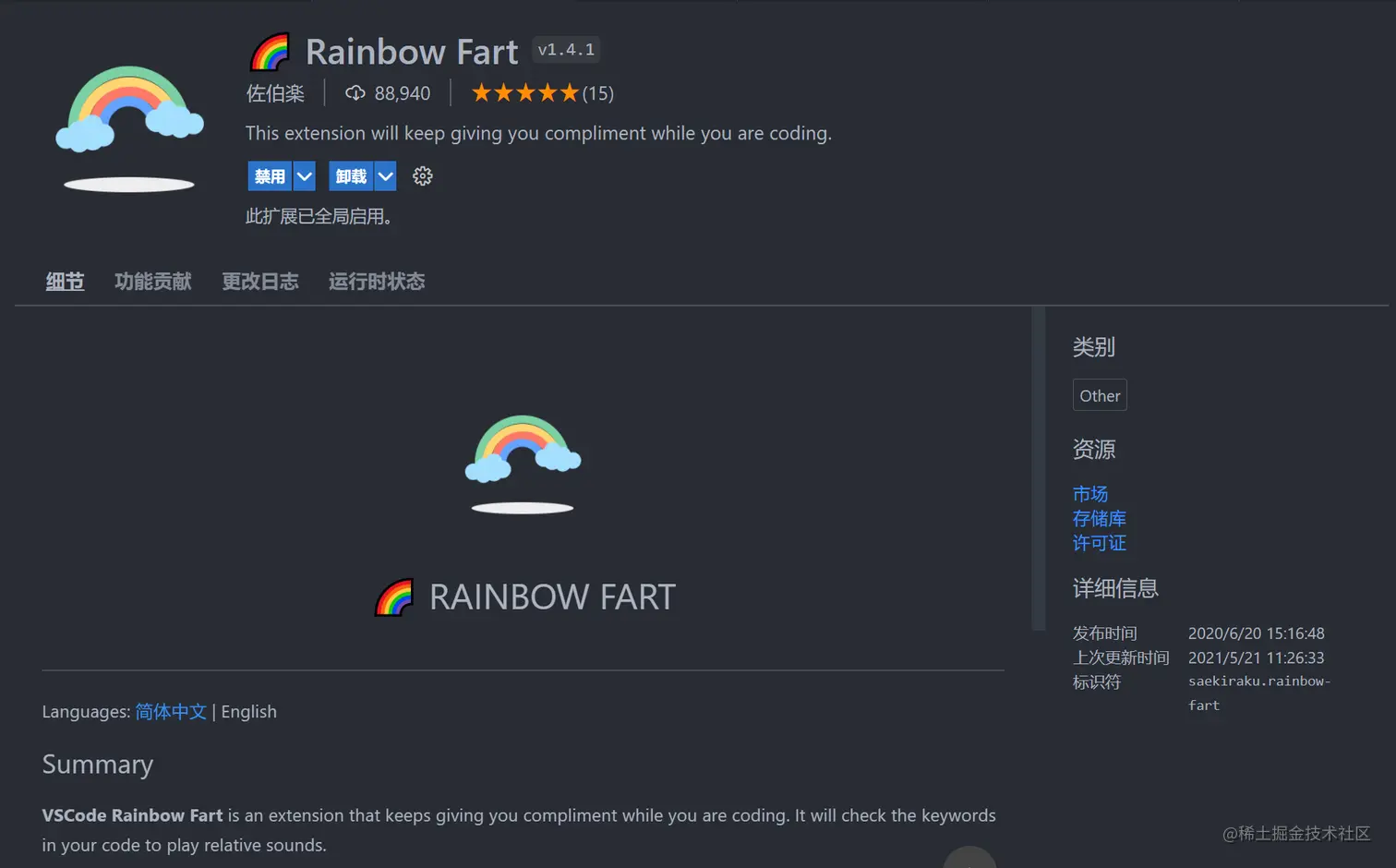Click the small rainbow emoji beside the Rainbow Fart title
The width and height of the screenshot is (1396, 868).
pos(271,52)
